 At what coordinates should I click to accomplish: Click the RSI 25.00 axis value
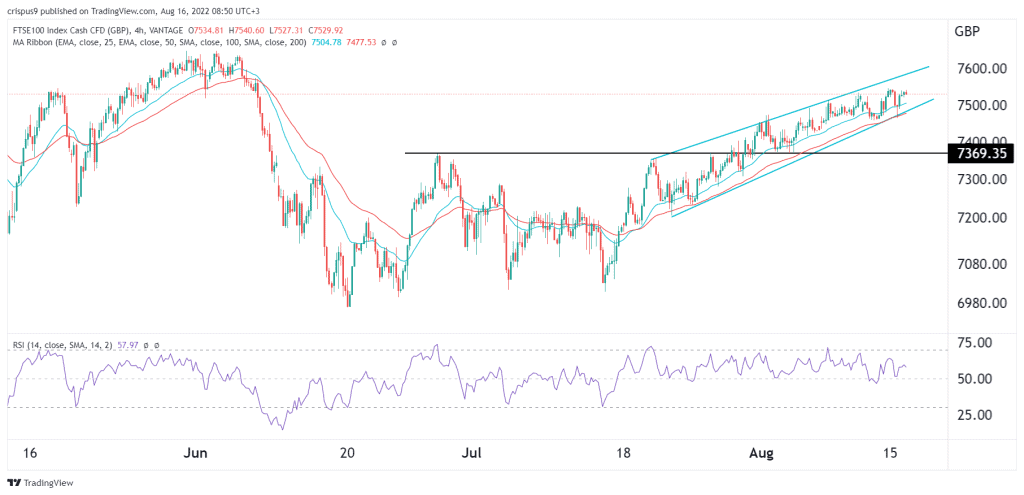[x=976, y=415]
